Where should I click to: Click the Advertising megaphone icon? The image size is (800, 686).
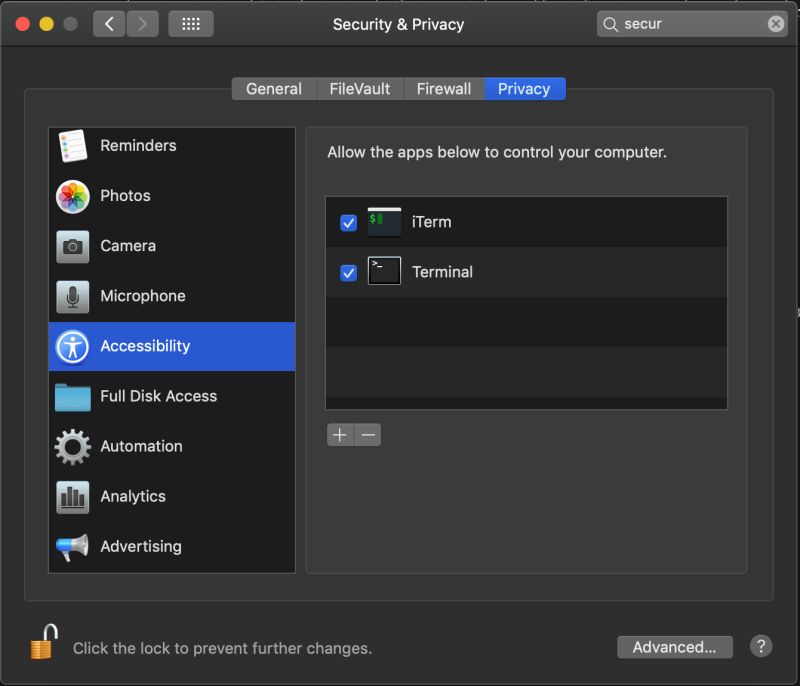click(x=72, y=547)
